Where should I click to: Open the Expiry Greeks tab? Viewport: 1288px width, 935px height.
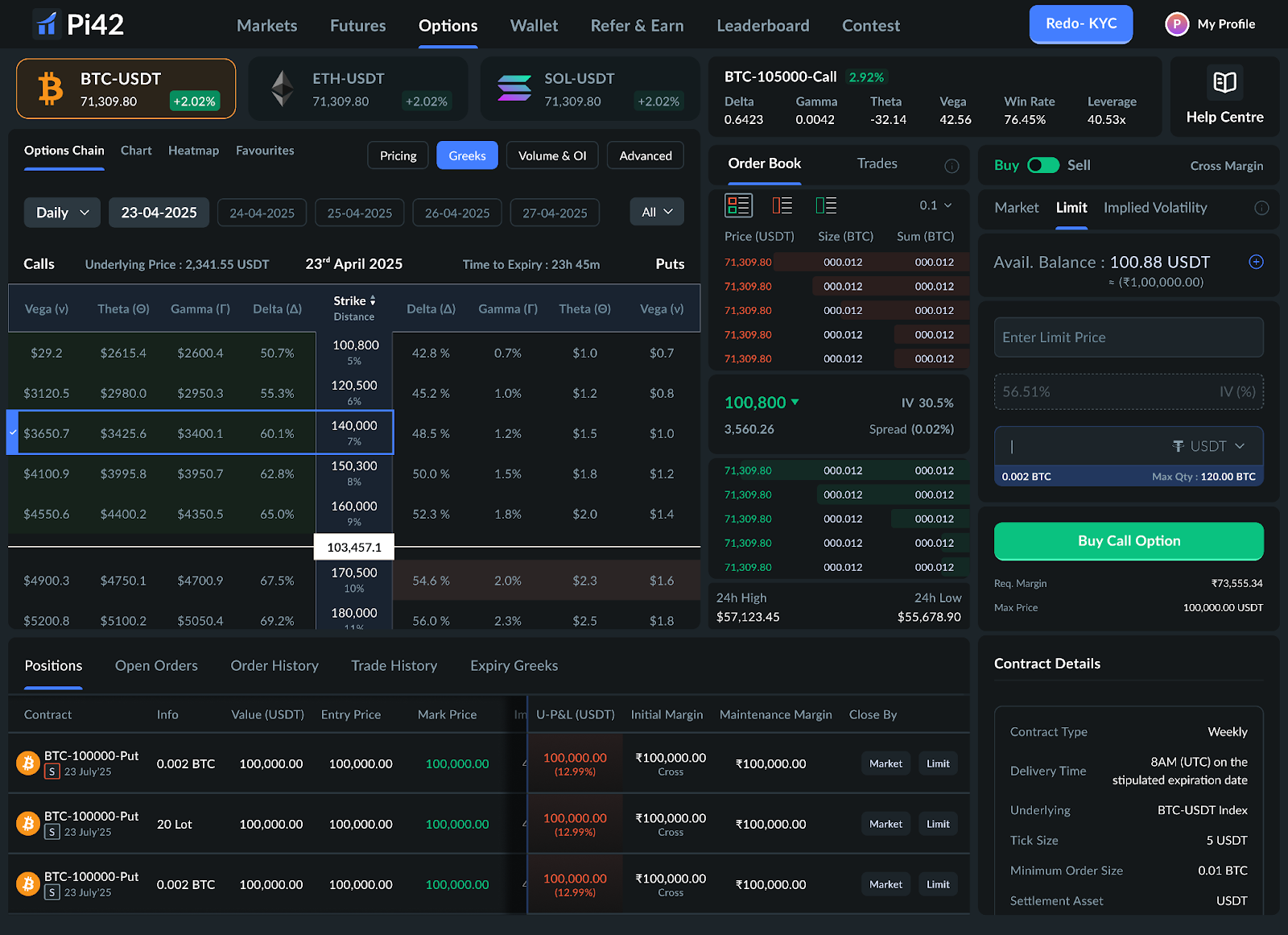click(514, 666)
